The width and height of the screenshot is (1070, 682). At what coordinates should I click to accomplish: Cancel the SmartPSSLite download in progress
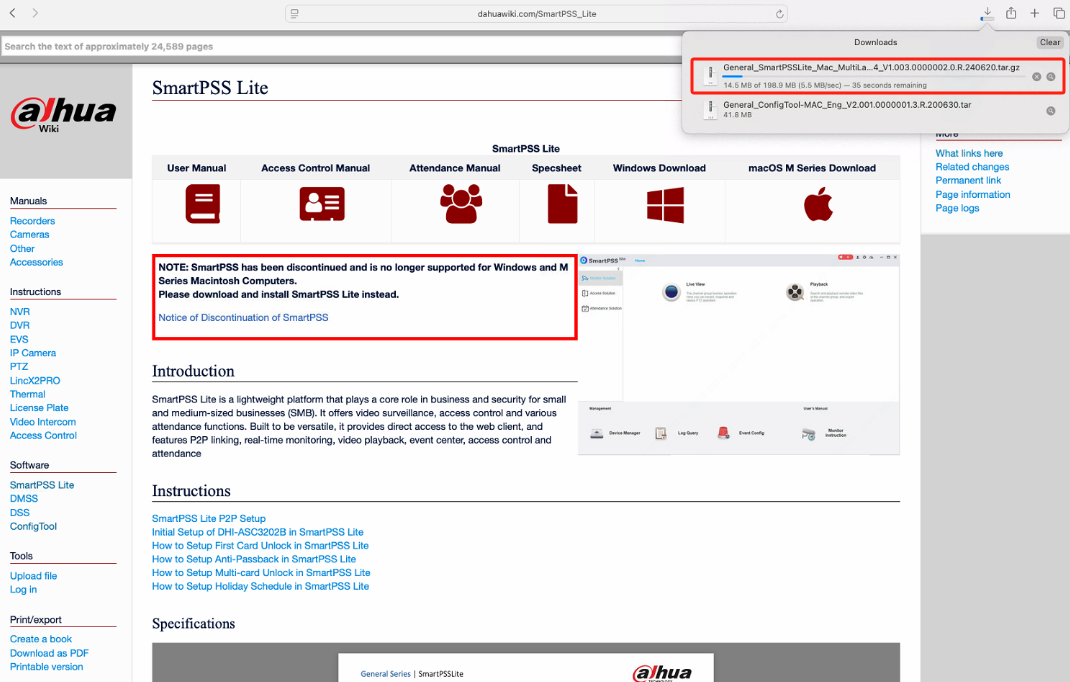pyautogui.click(x=1037, y=77)
